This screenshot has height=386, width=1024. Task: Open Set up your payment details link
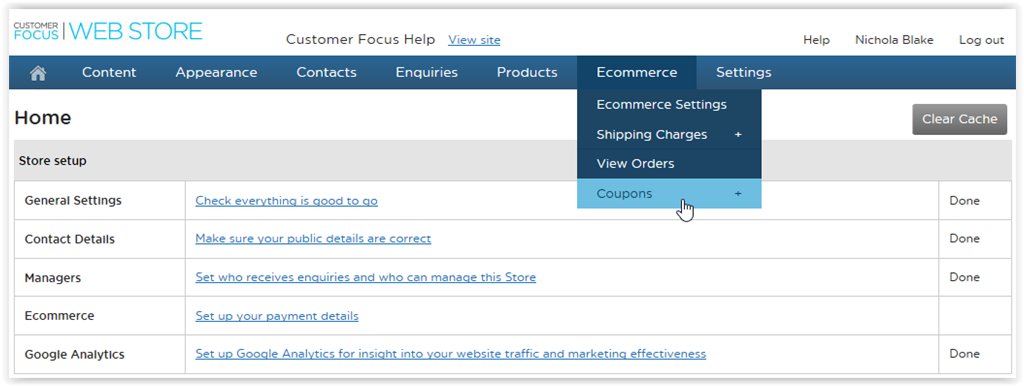click(277, 316)
